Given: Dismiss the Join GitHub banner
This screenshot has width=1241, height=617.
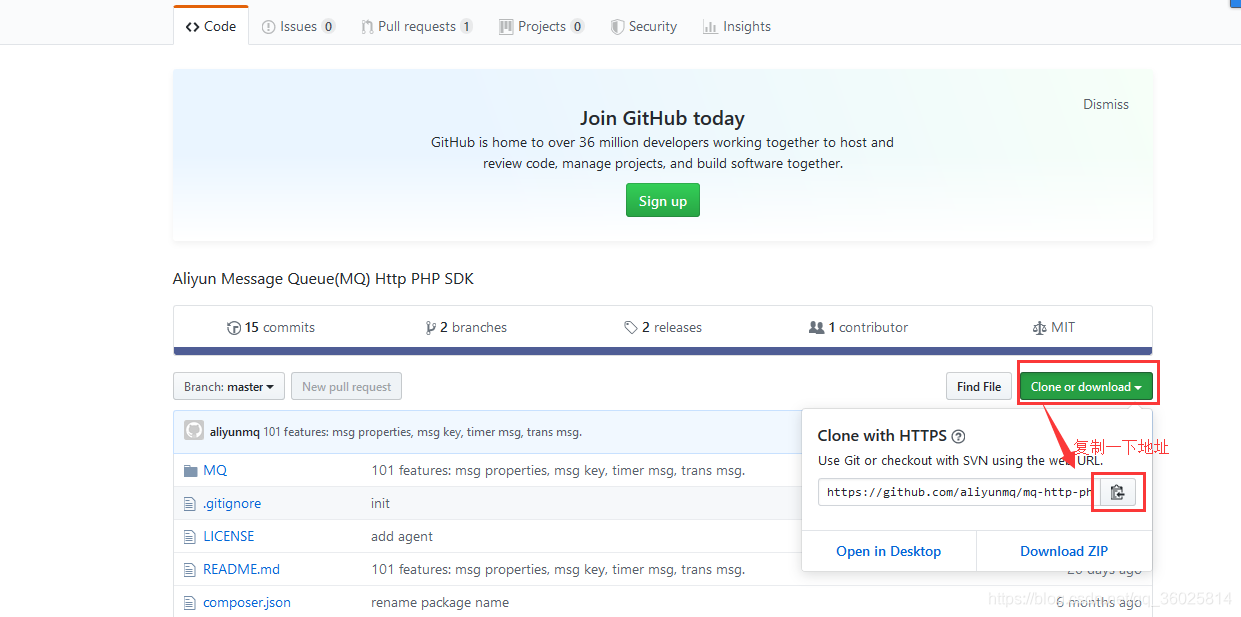Looking at the screenshot, I should (1106, 104).
